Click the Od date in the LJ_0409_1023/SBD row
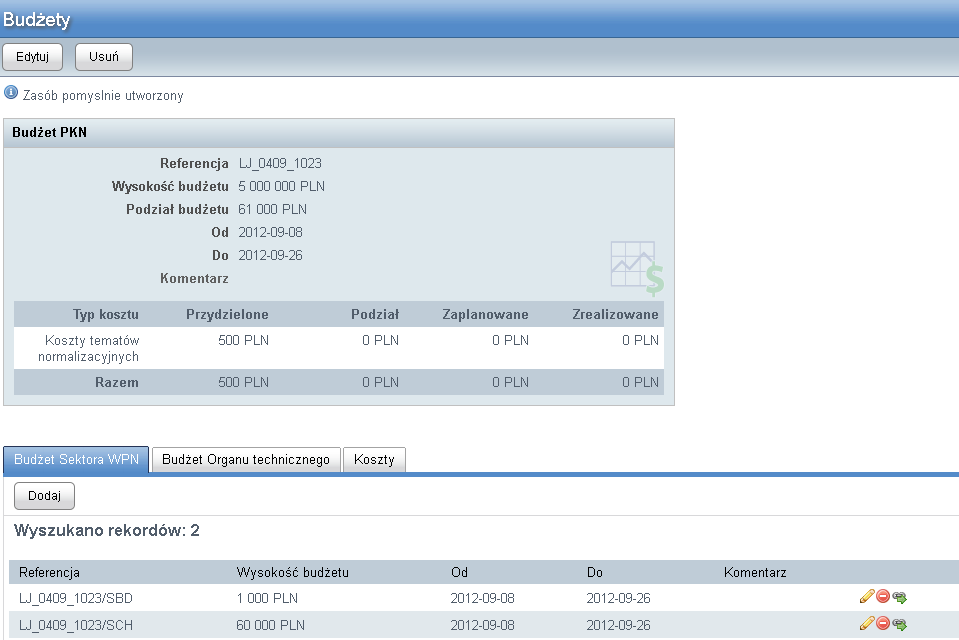 point(483,598)
